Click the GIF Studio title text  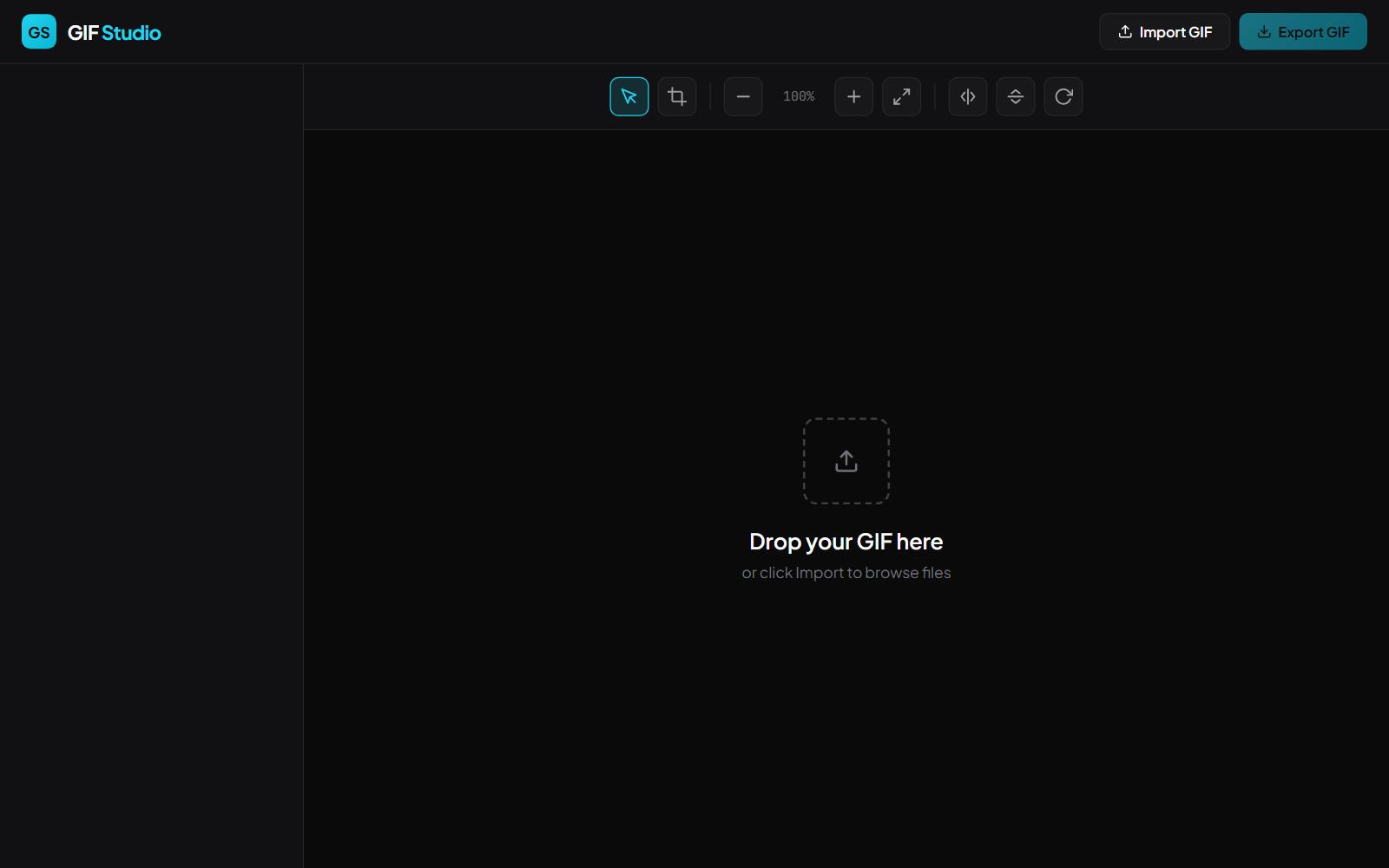[114, 33]
